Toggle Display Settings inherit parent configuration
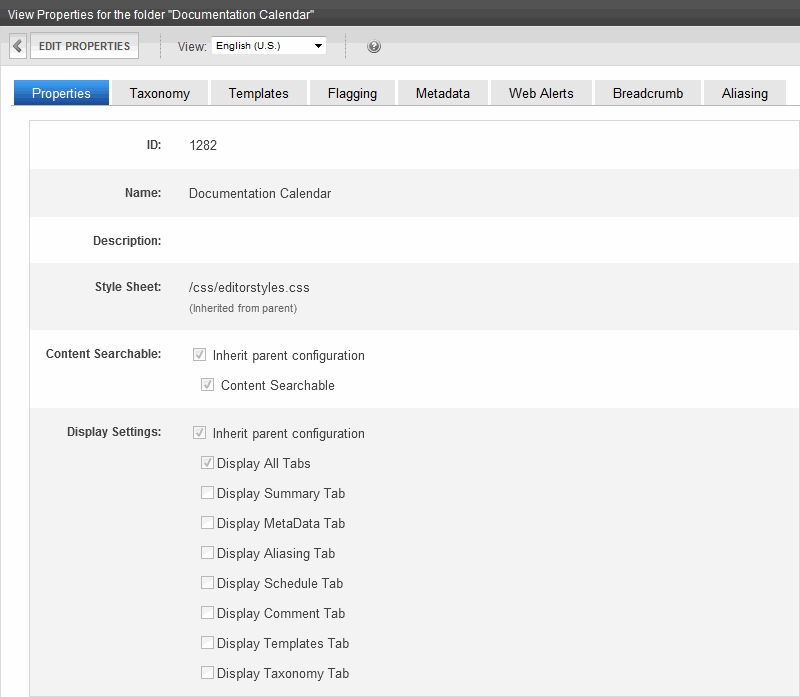 point(200,433)
